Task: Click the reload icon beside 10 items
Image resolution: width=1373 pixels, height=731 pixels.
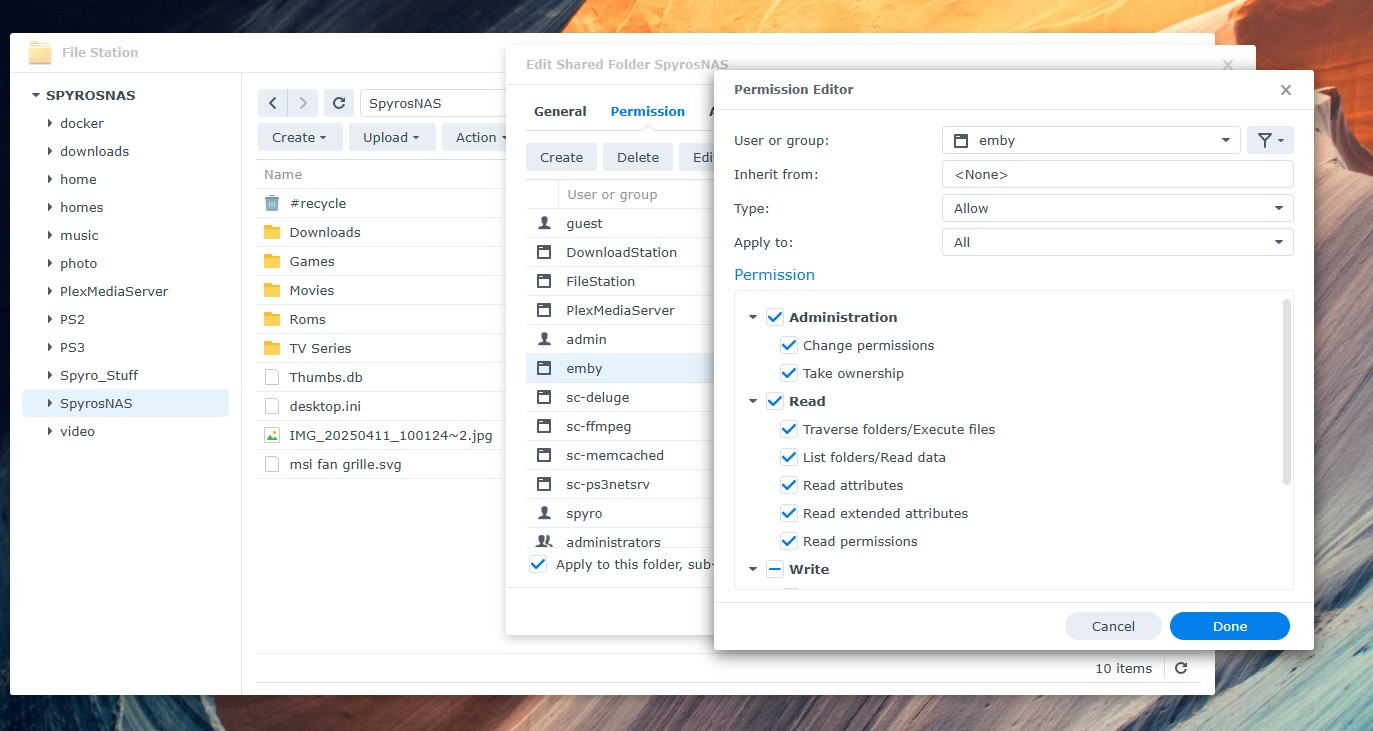Action: pos(1181,668)
